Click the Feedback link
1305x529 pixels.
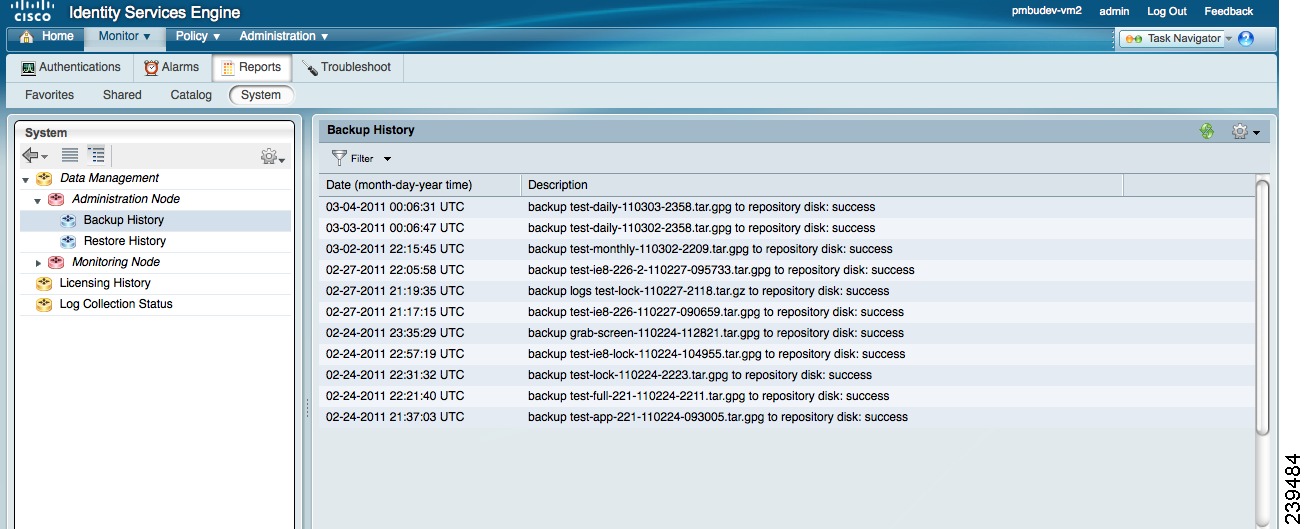[1228, 12]
